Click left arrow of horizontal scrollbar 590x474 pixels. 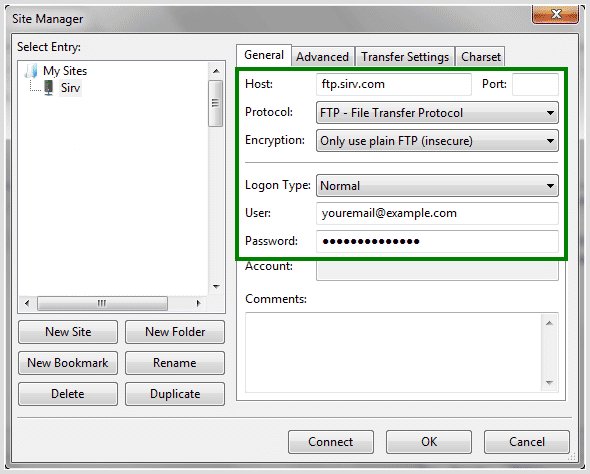click(x=27, y=303)
